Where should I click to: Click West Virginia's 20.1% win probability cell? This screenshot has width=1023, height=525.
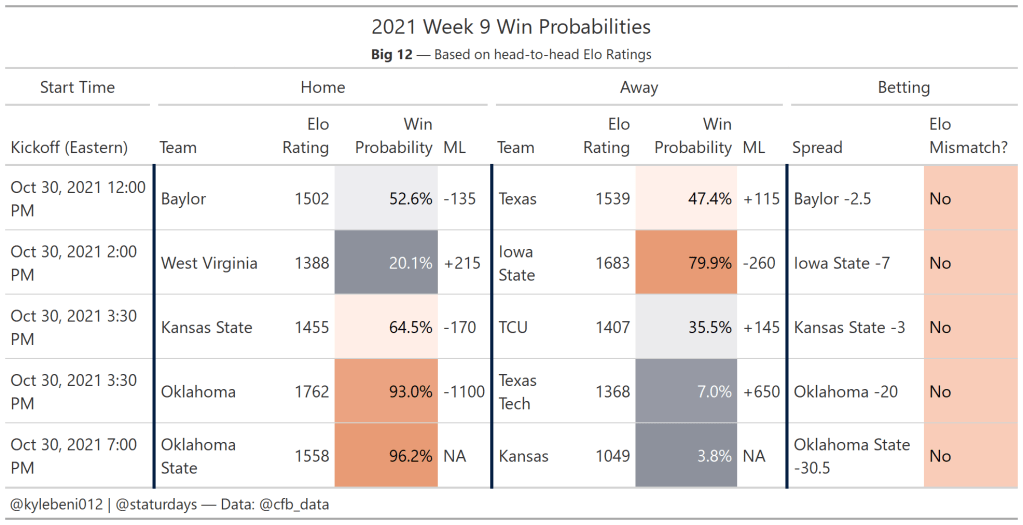[386, 263]
